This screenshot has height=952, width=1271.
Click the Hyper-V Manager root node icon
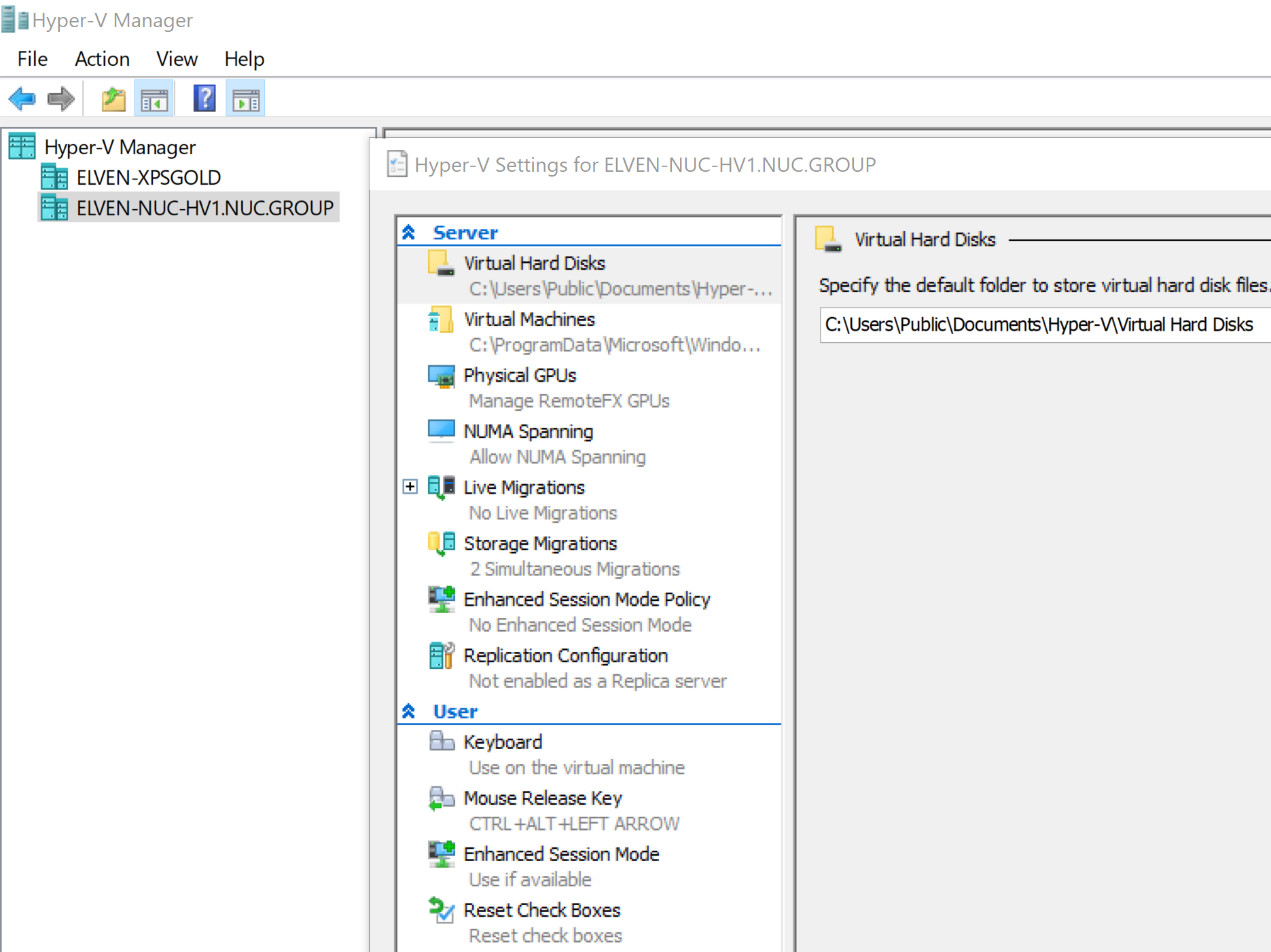tap(22, 147)
